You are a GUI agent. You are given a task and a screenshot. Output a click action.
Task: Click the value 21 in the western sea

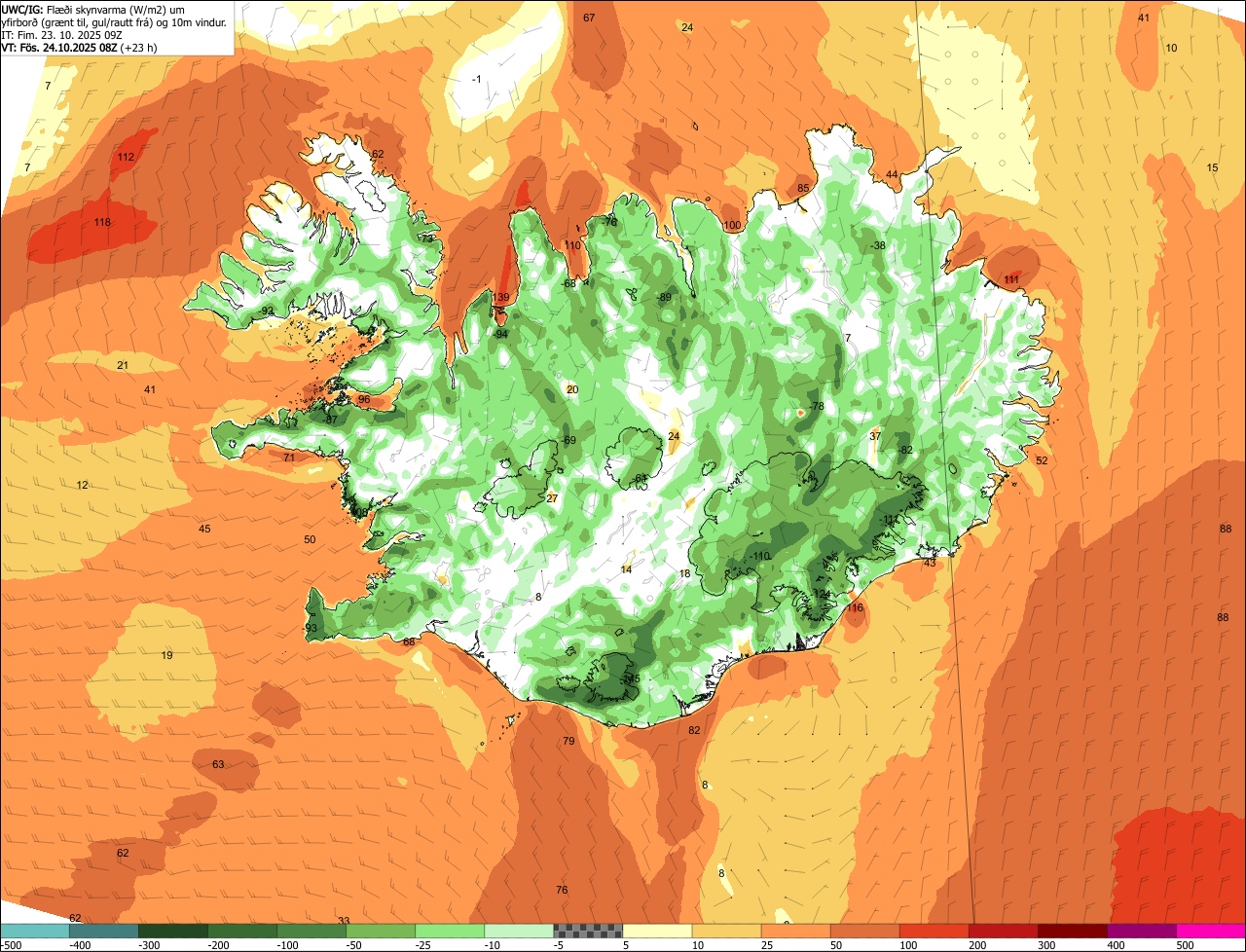[x=123, y=366]
